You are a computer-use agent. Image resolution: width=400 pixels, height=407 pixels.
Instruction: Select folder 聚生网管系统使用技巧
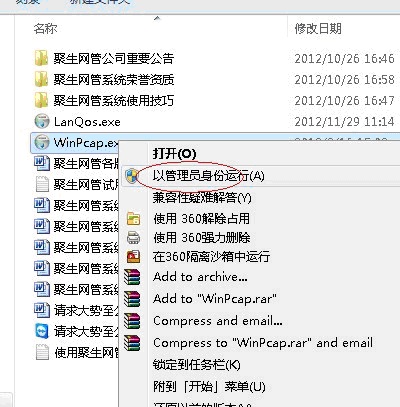(114, 100)
